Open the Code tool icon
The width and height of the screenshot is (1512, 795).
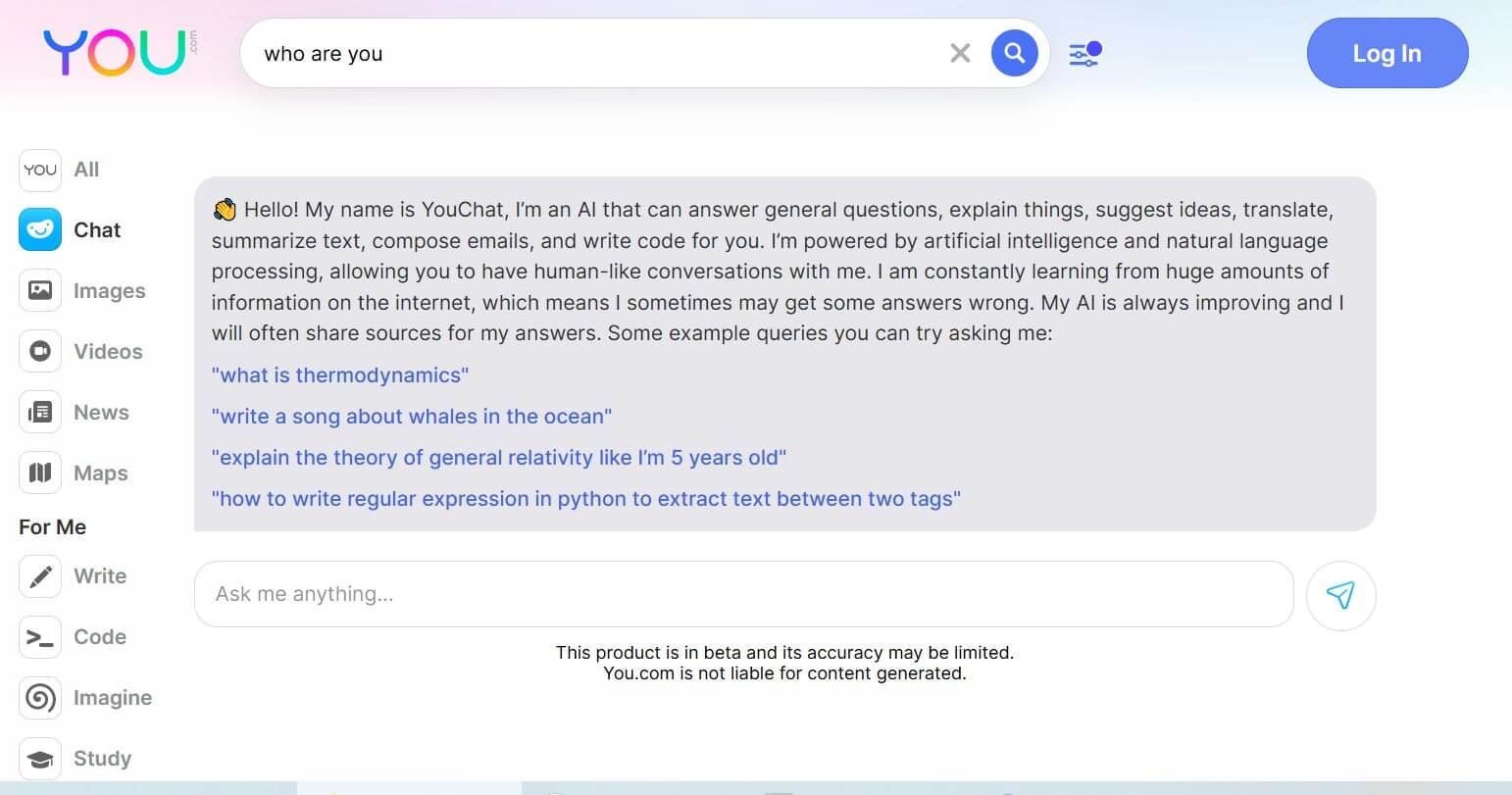[x=39, y=637]
